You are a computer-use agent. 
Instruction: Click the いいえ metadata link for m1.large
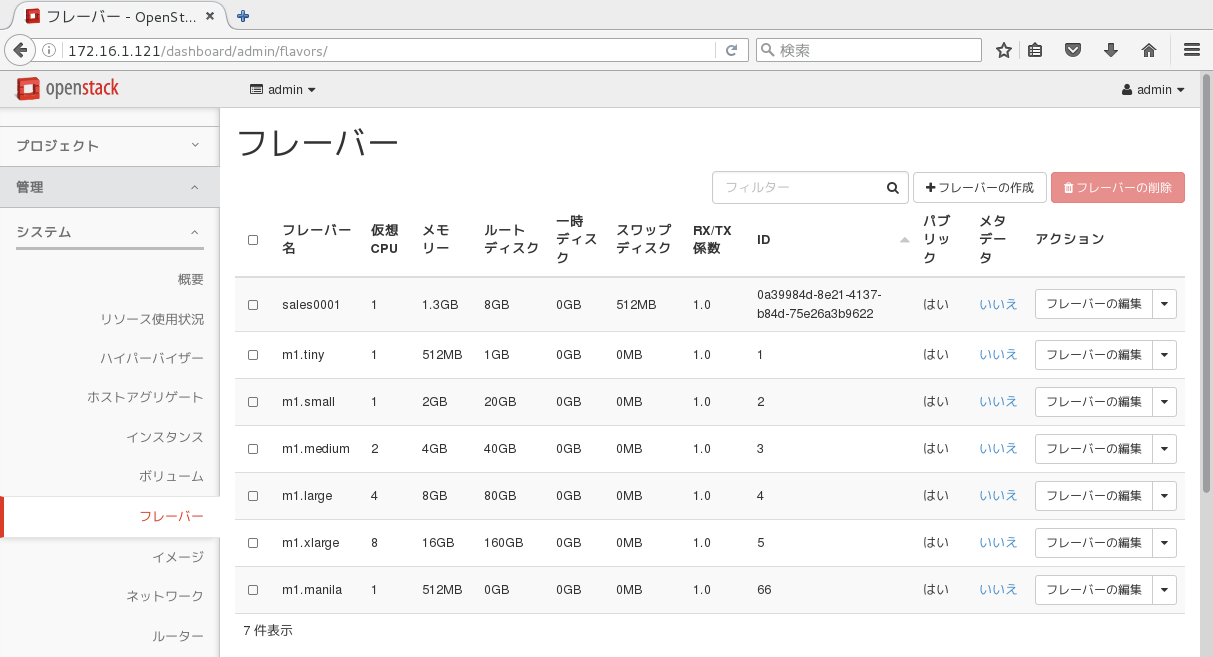pyautogui.click(x=997, y=496)
